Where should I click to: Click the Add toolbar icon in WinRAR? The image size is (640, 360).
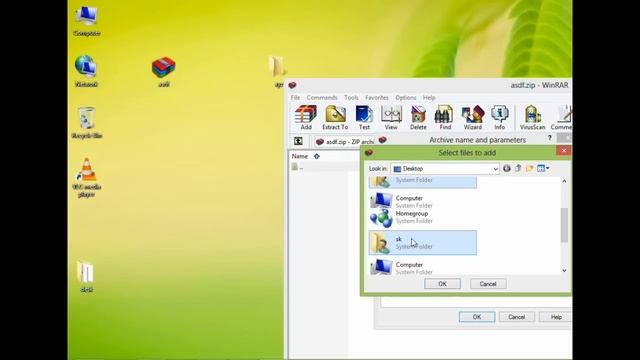pyautogui.click(x=306, y=118)
